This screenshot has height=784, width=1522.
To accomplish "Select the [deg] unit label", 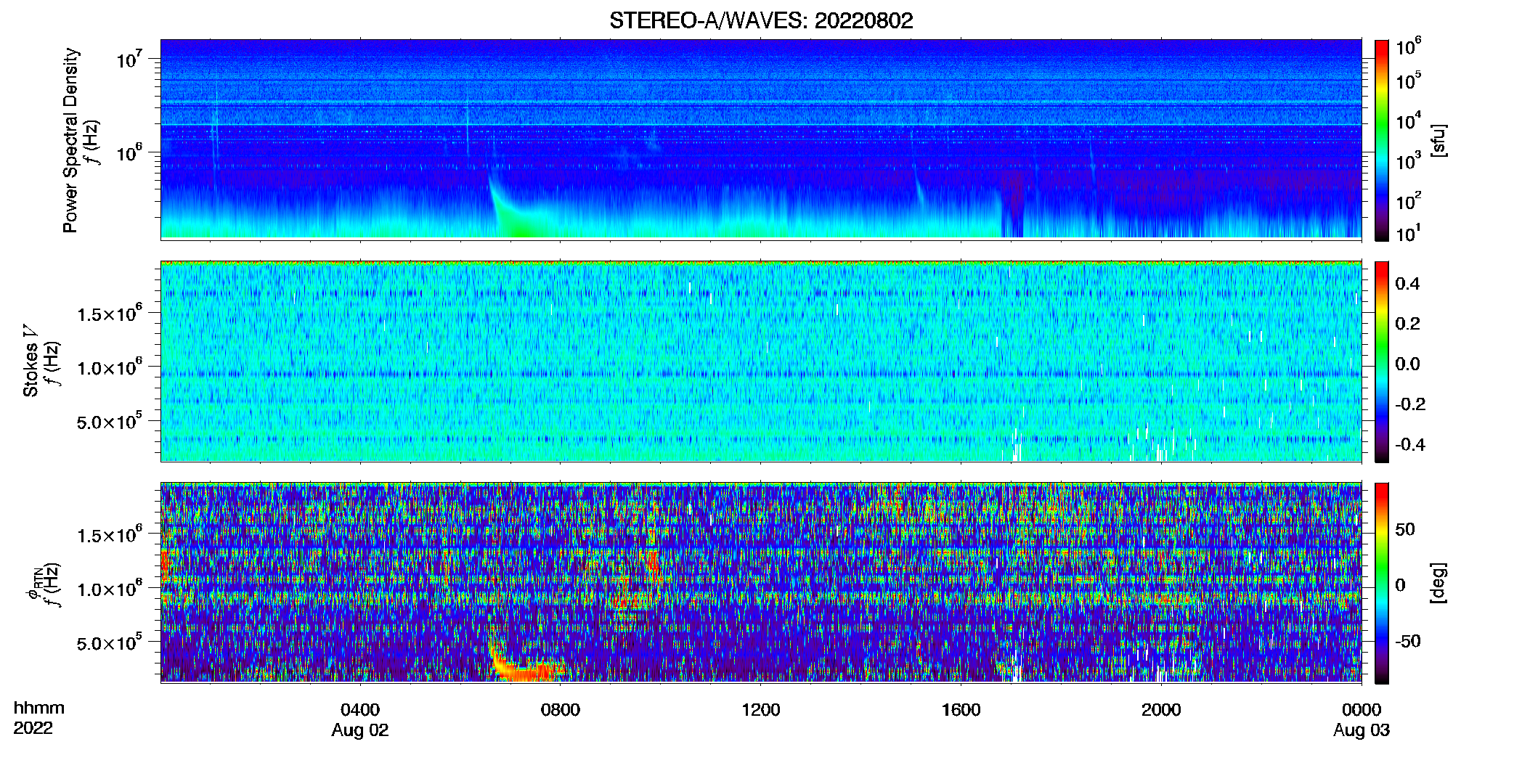I will click(x=1438, y=582).
